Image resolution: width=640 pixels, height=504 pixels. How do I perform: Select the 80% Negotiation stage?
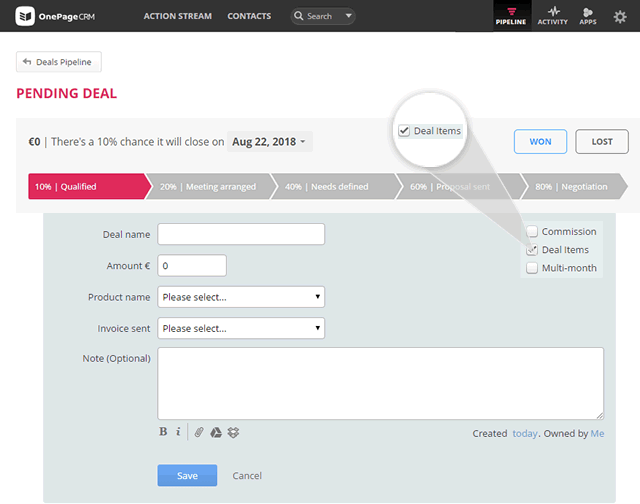(x=573, y=187)
